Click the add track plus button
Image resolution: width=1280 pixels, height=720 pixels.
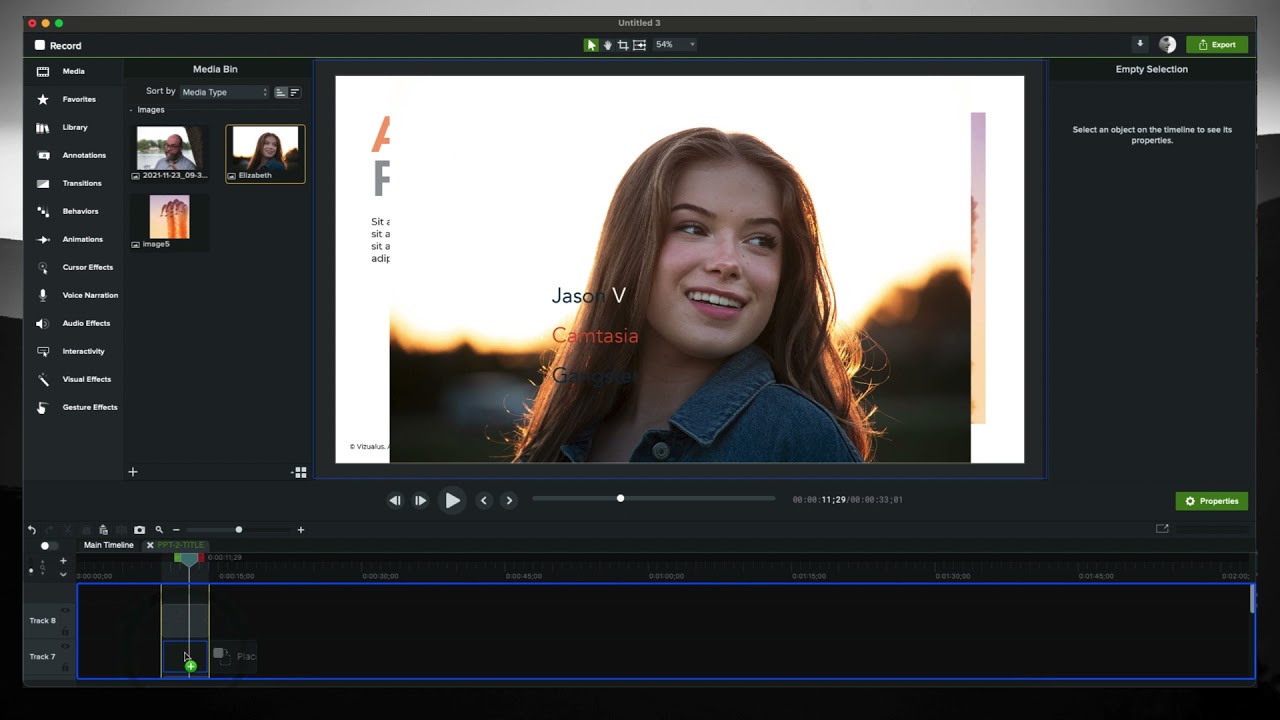[x=63, y=561]
